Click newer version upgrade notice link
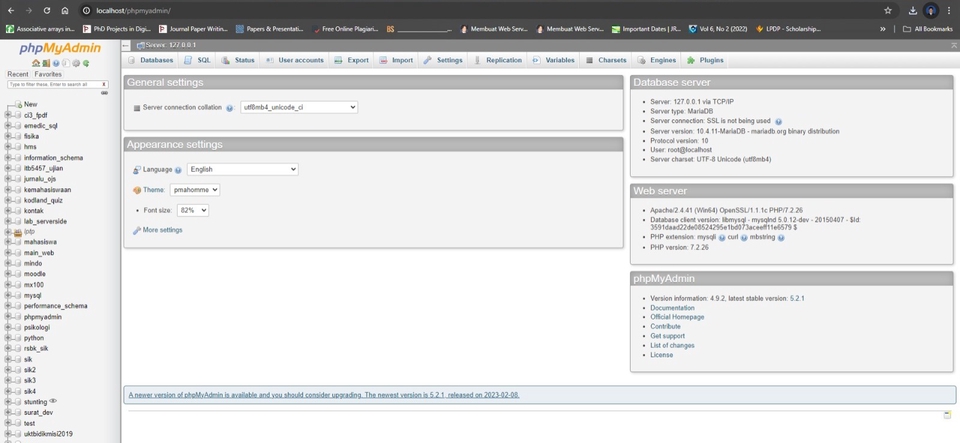The image size is (960, 443). (x=324, y=395)
